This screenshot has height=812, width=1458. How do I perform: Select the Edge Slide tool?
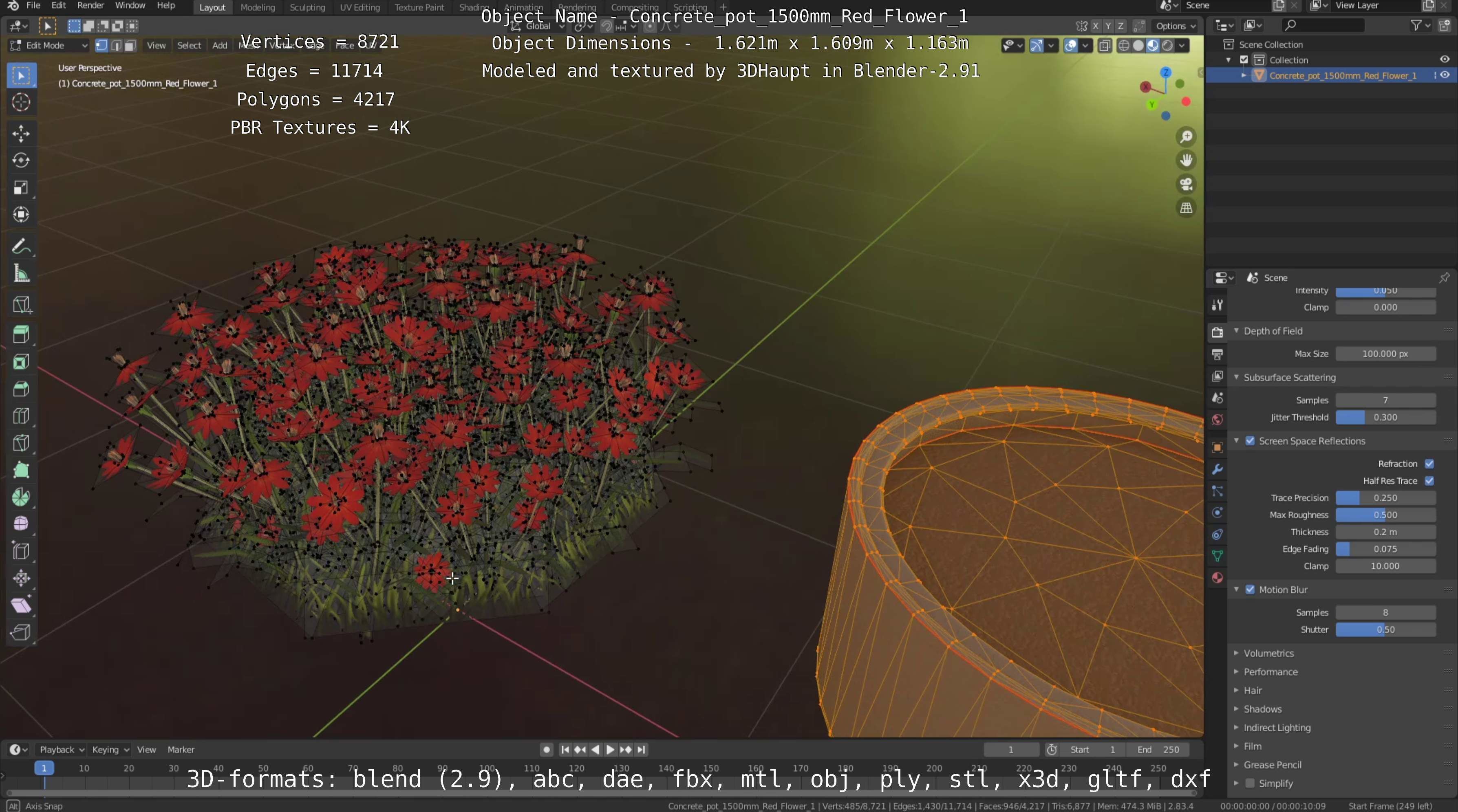coord(22,551)
